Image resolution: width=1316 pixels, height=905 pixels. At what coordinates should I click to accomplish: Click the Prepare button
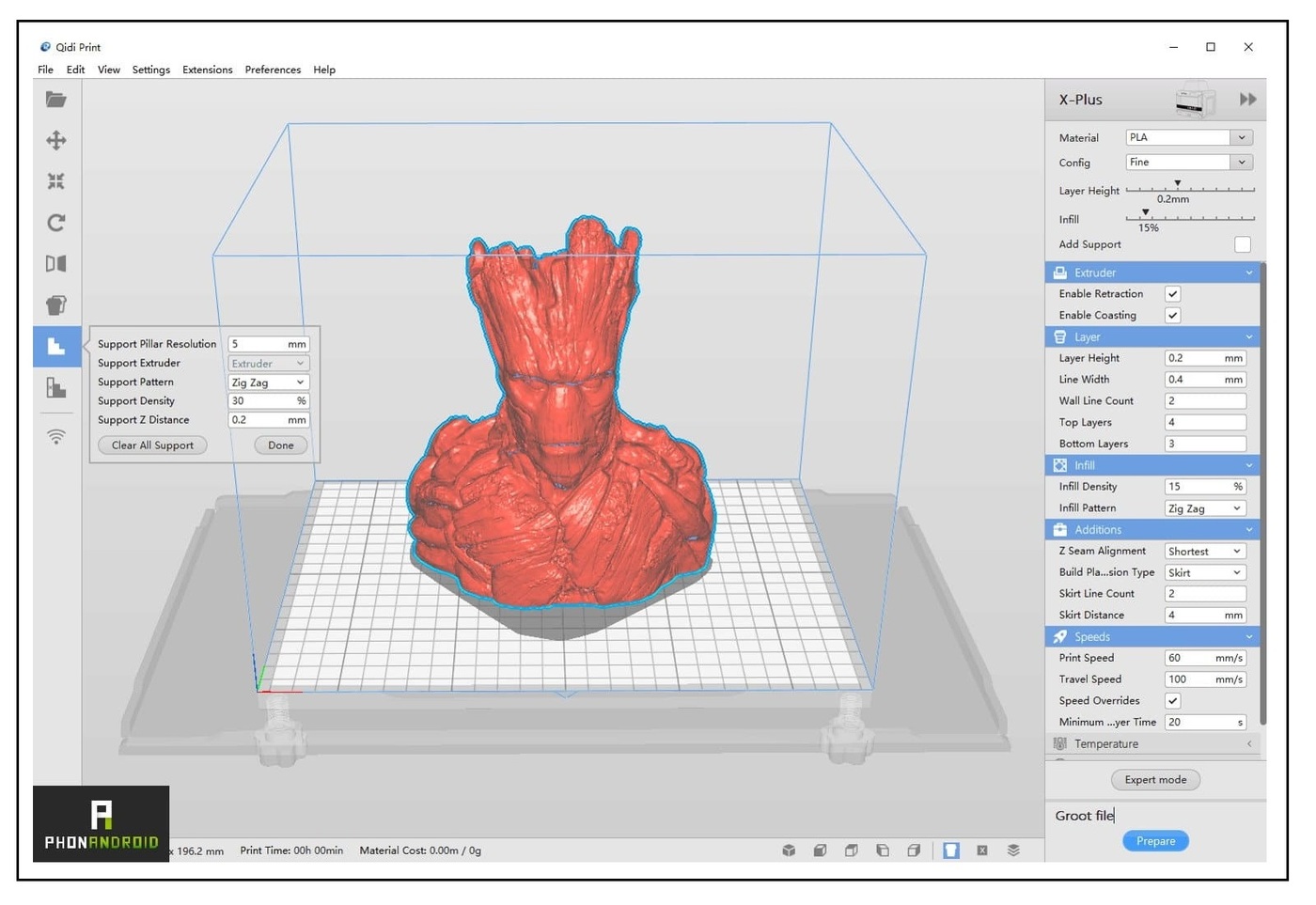pos(1155,841)
